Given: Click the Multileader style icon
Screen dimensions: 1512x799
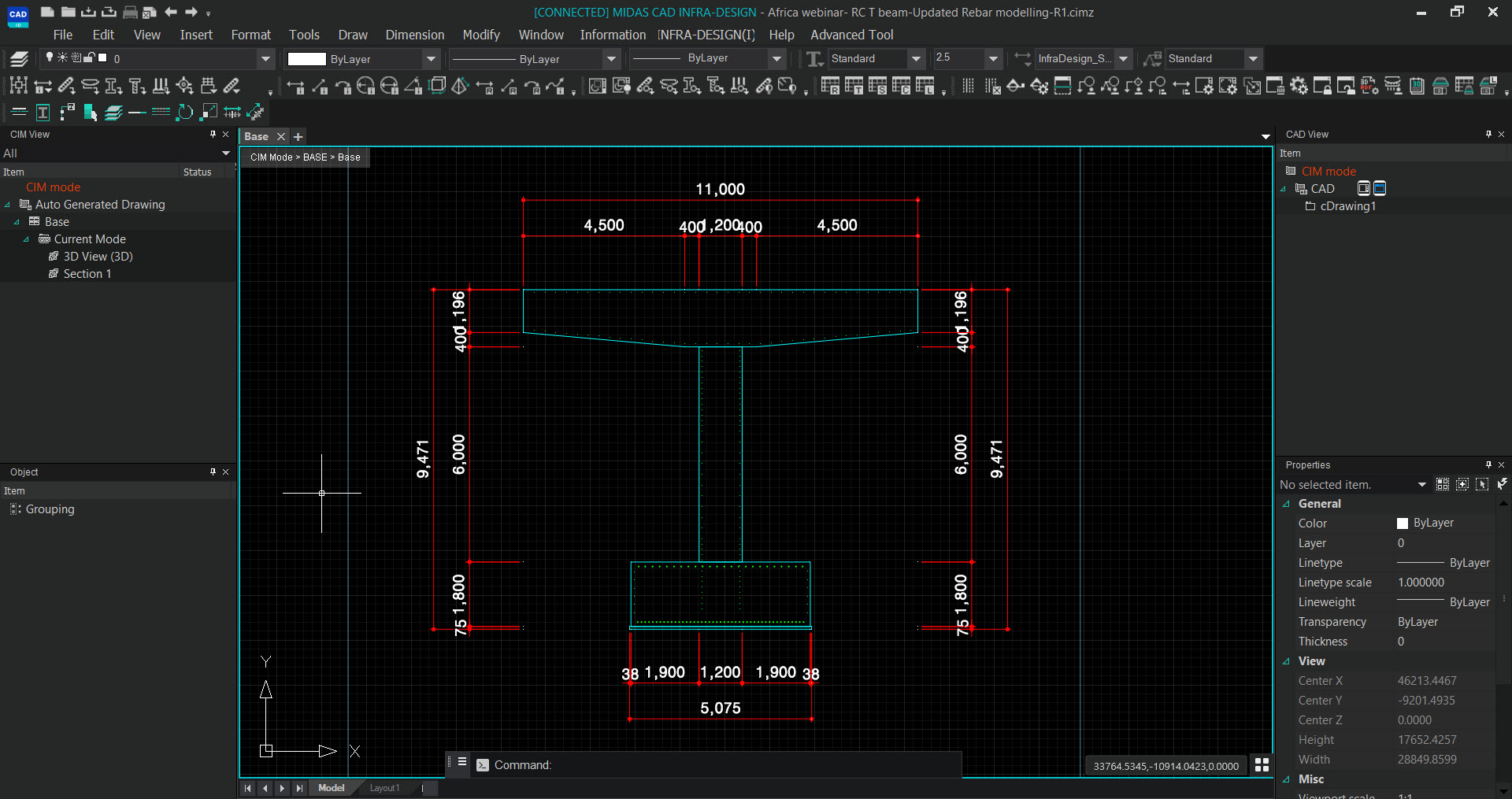Looking at the screenshot, I should click(x=1153, y=58).
